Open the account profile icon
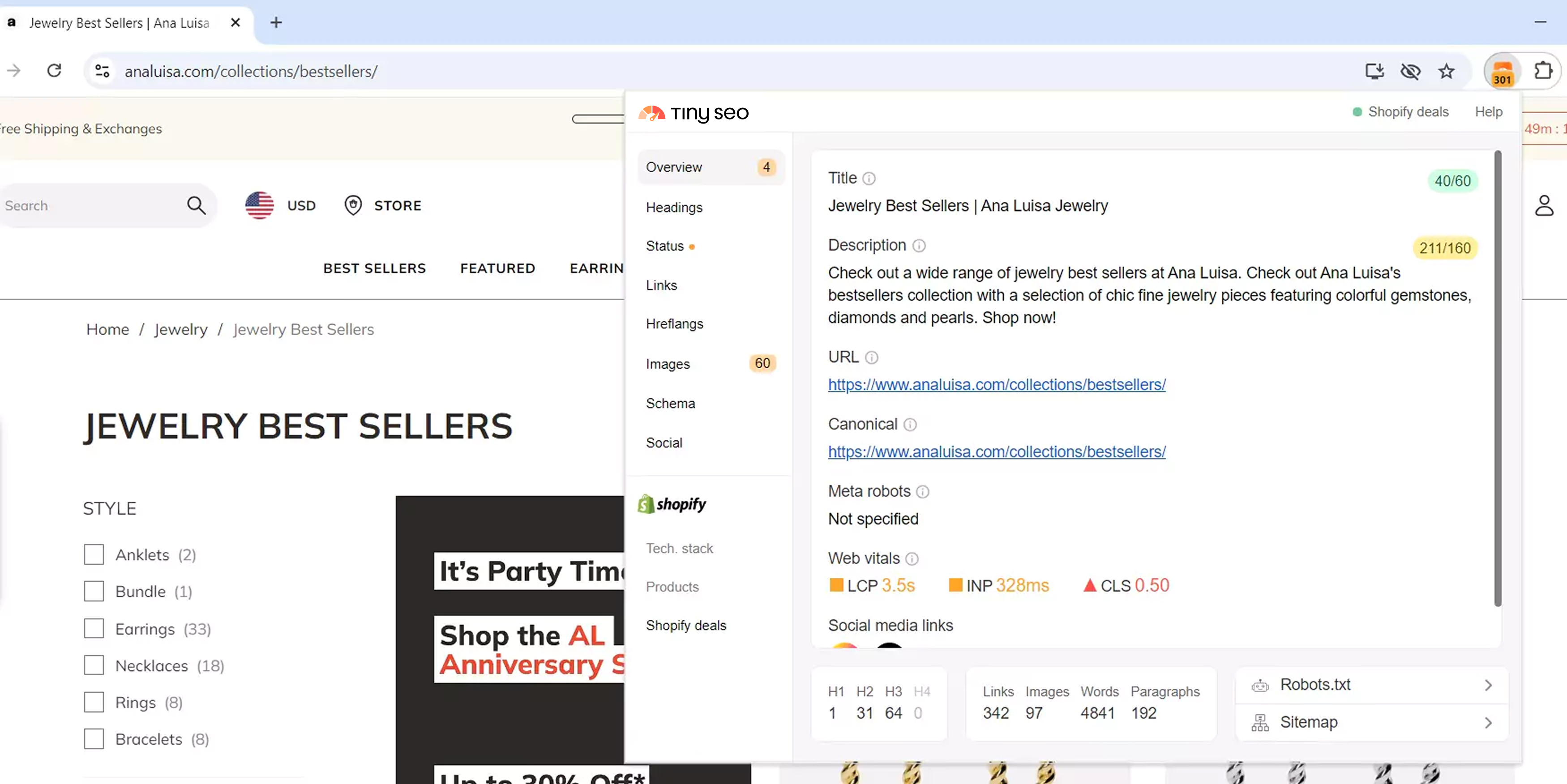1567x784 pixels. point(1544,205)
